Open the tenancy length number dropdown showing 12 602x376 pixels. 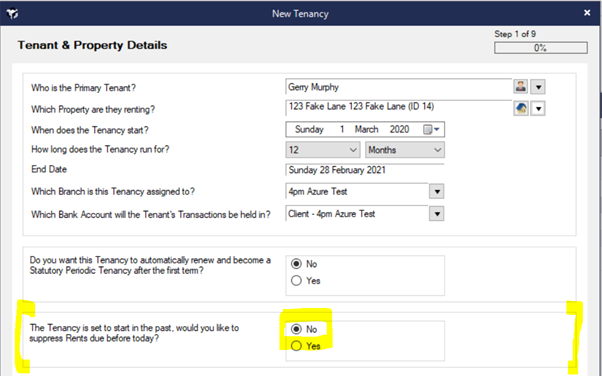tap(322, 150)
